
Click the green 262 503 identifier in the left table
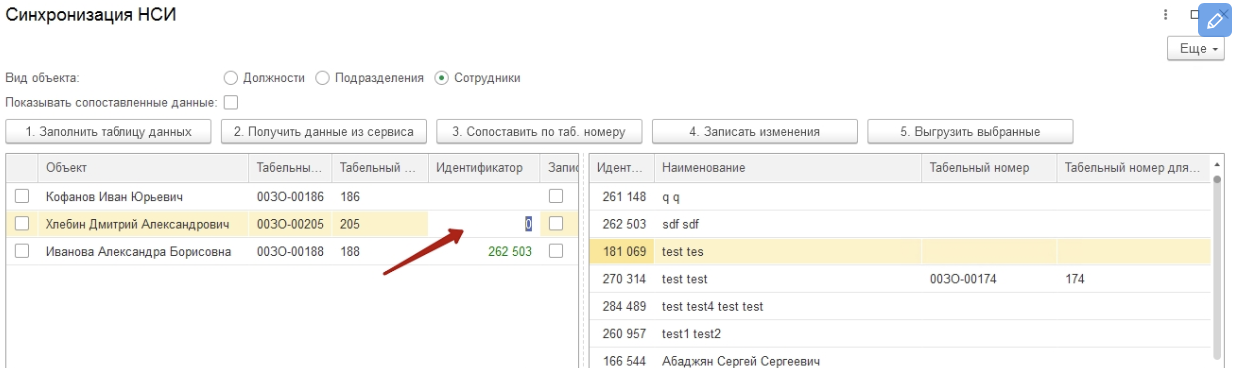509,252
